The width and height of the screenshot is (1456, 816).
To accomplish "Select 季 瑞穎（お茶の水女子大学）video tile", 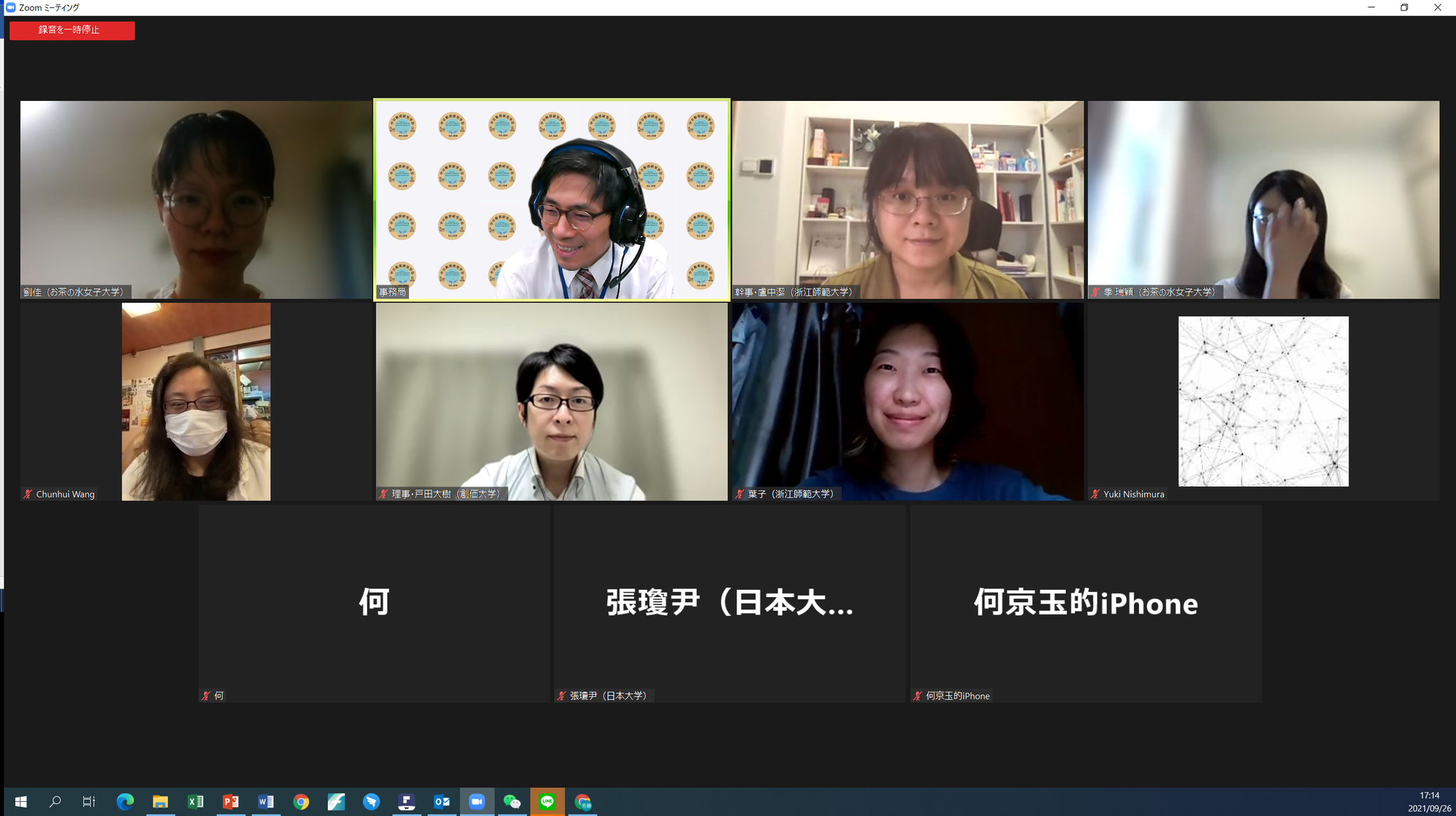I will [x=1263, y=200].
